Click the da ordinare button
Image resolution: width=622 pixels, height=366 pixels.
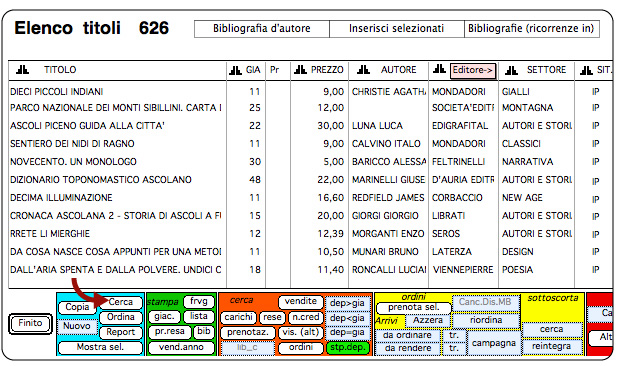pyautogui.click(x=407, y=335)
